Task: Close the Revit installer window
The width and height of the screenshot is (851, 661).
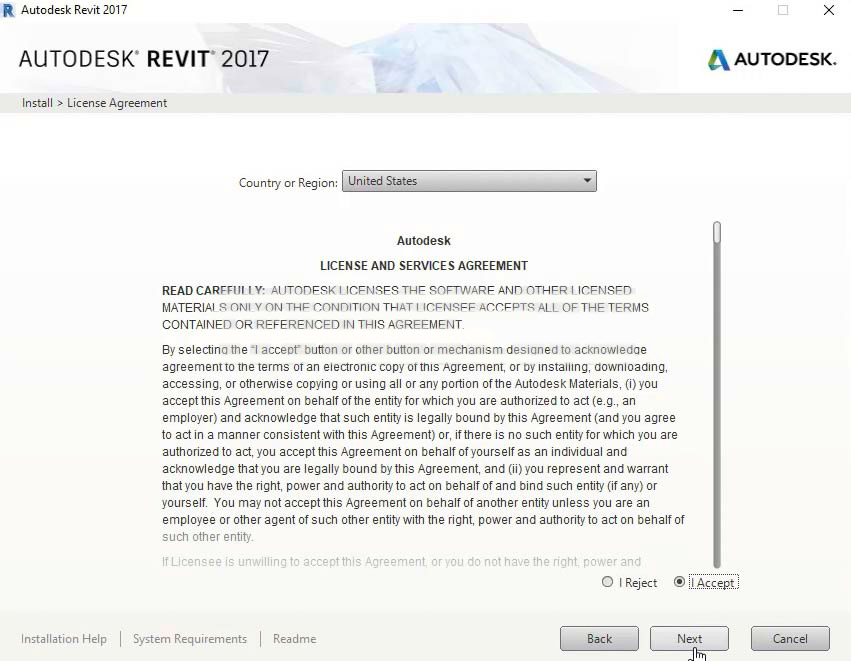Action: click(x=829, y=10)
